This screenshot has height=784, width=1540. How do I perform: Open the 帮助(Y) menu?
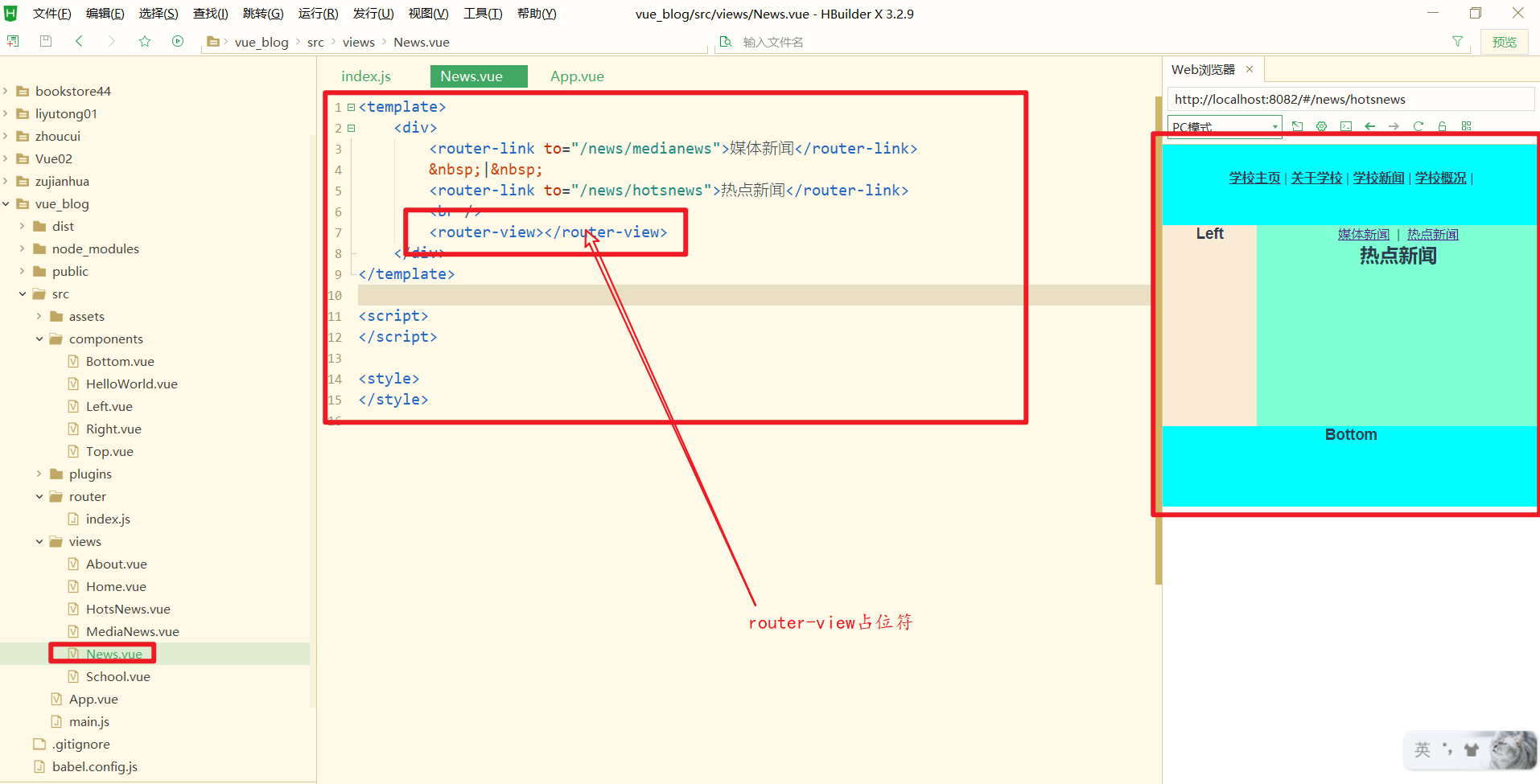pos(537,14)
